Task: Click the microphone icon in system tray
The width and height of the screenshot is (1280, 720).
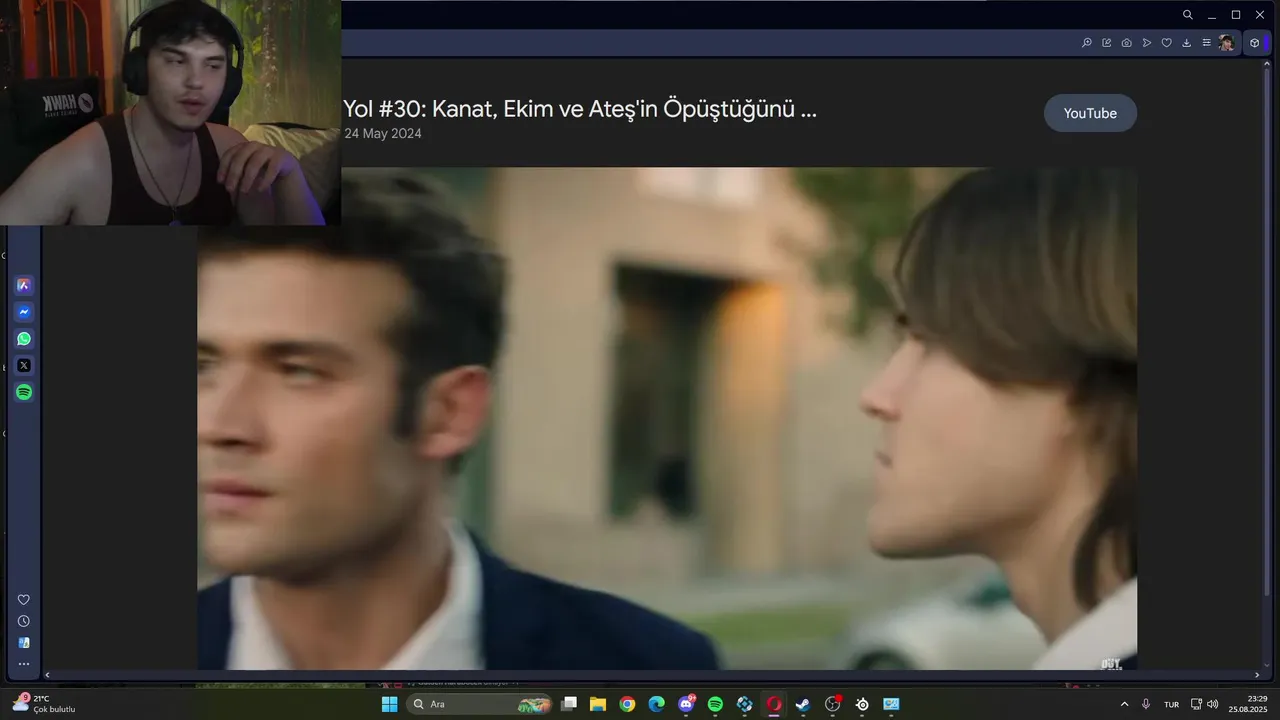Action: coord(1146,704)
